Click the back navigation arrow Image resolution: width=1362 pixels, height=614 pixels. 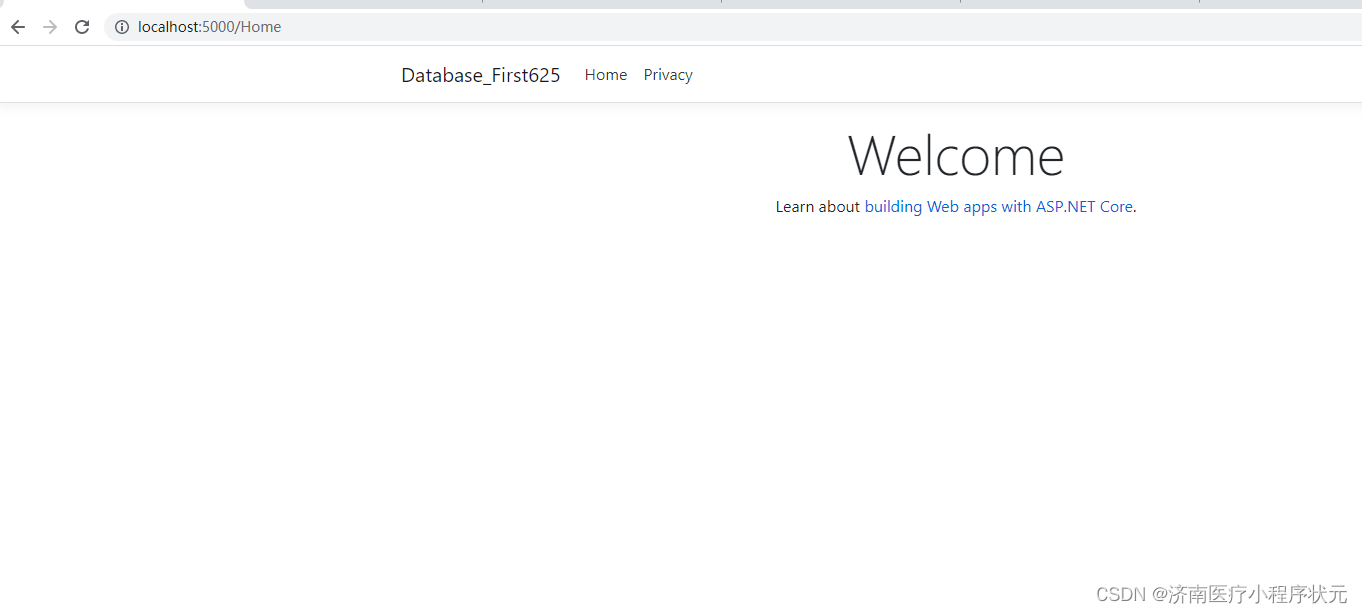tap(17, 27)
